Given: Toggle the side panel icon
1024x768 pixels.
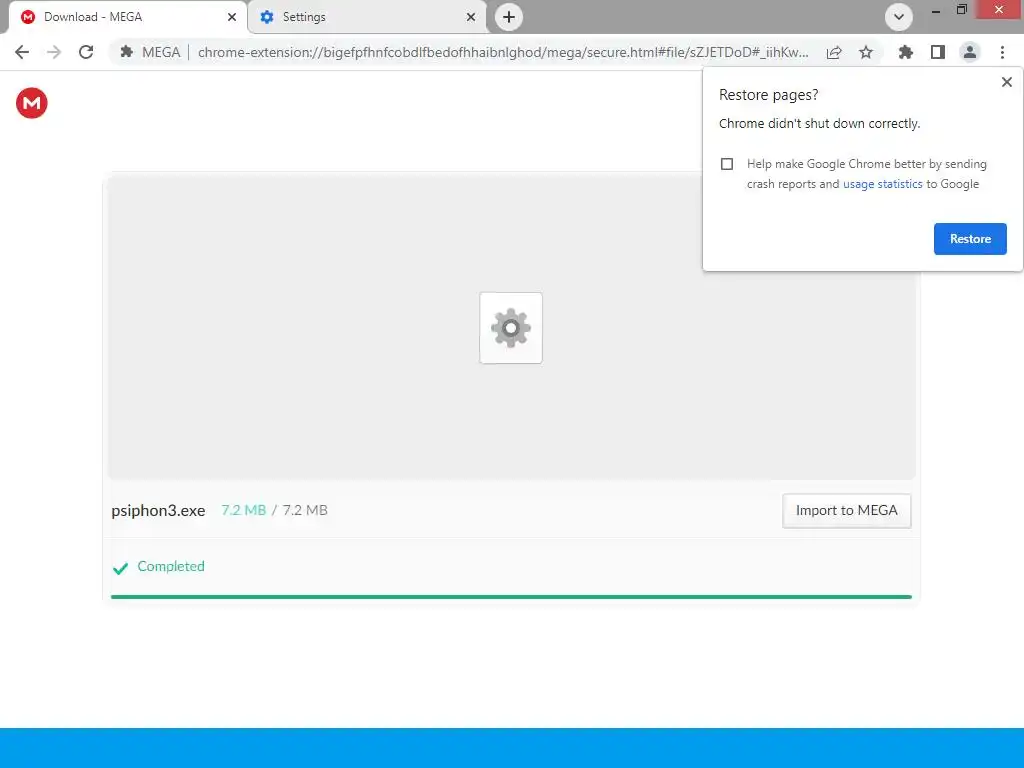Looking at the screenshot, I should (x=938, y=52).
